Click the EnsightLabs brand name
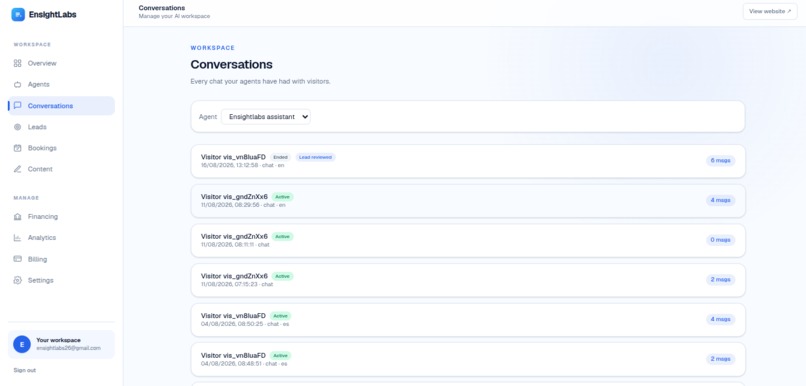The width and height of the screenshot is (806, 386). pos(52,14)
